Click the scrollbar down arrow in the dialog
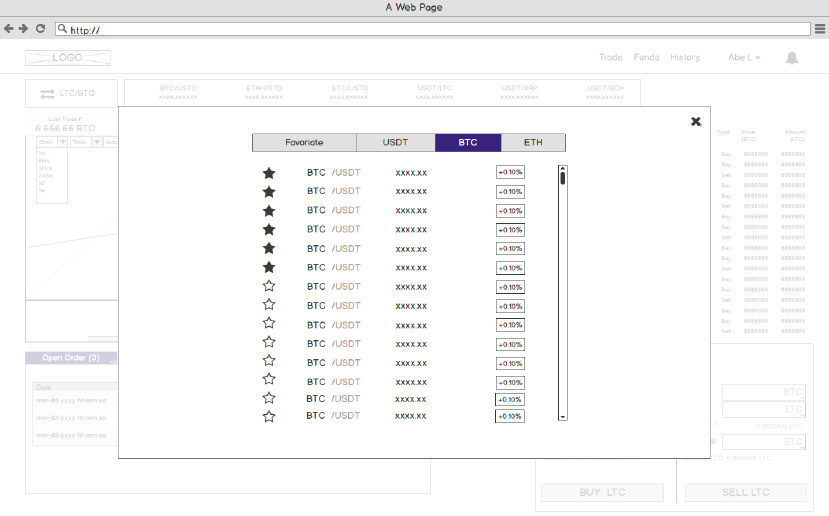The height and width of the screenshot is (516, 829). (563, 417)
